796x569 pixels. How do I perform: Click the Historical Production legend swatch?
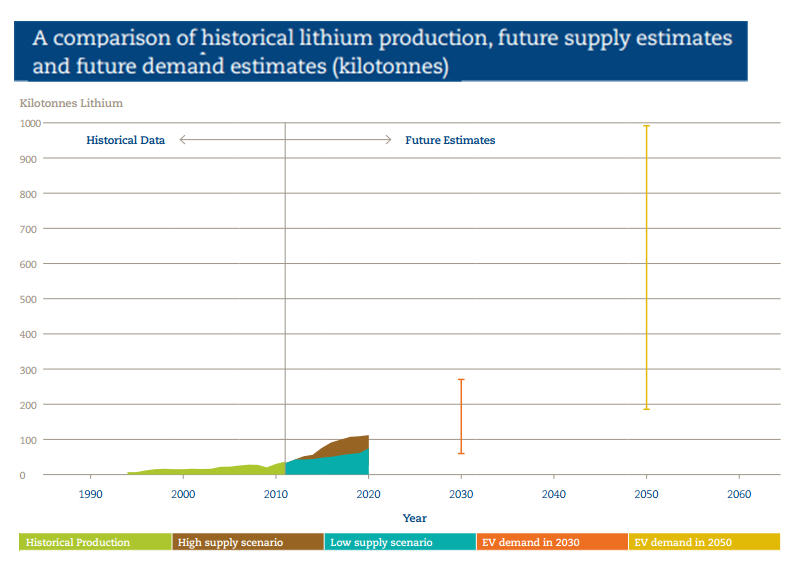click(x=95, y=542)
